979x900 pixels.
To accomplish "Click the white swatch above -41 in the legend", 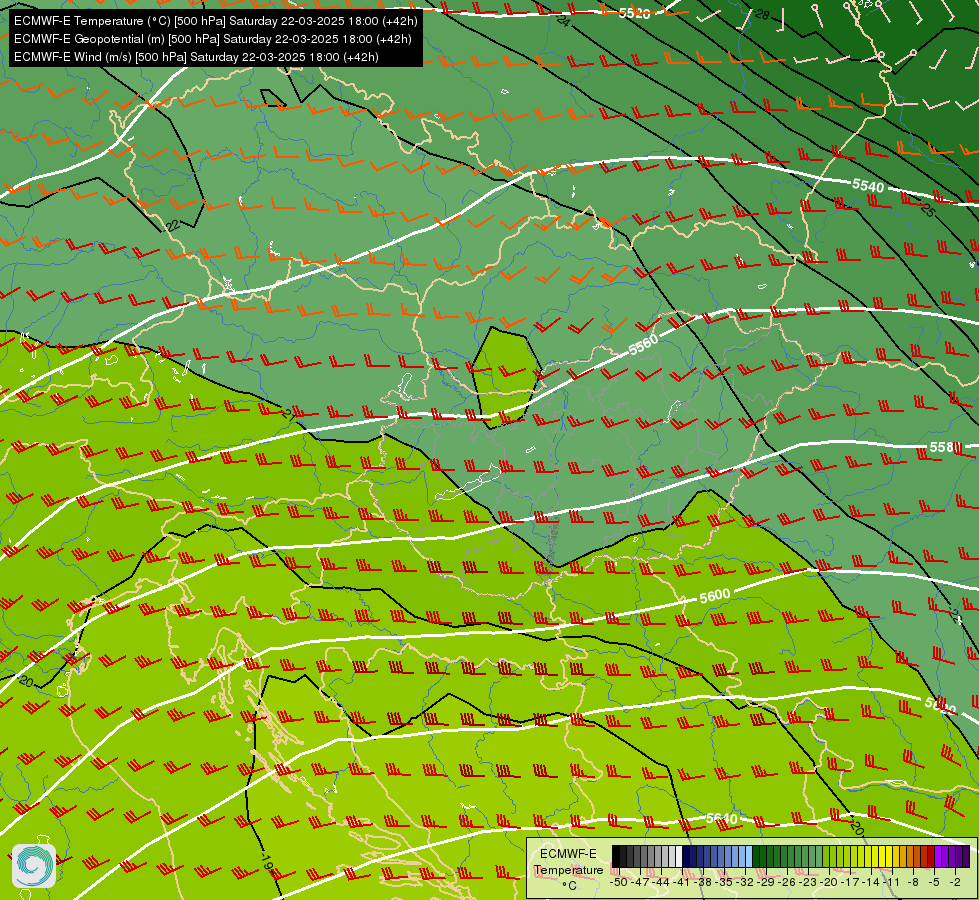I will [x=679, y=856].
